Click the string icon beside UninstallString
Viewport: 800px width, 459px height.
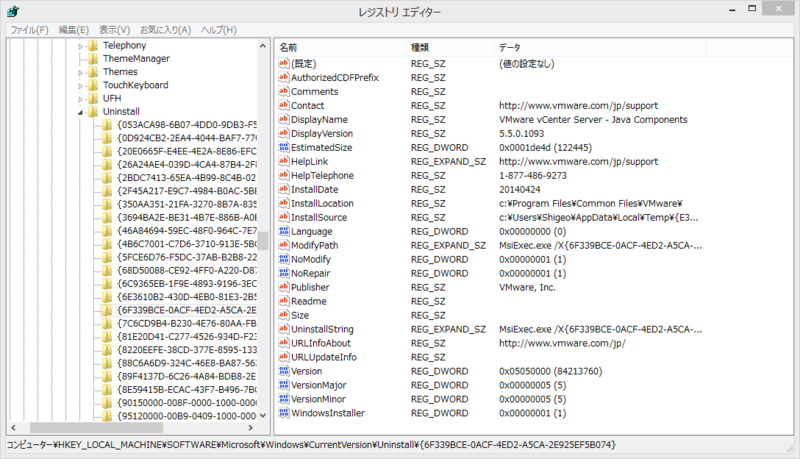click(284, 329)
